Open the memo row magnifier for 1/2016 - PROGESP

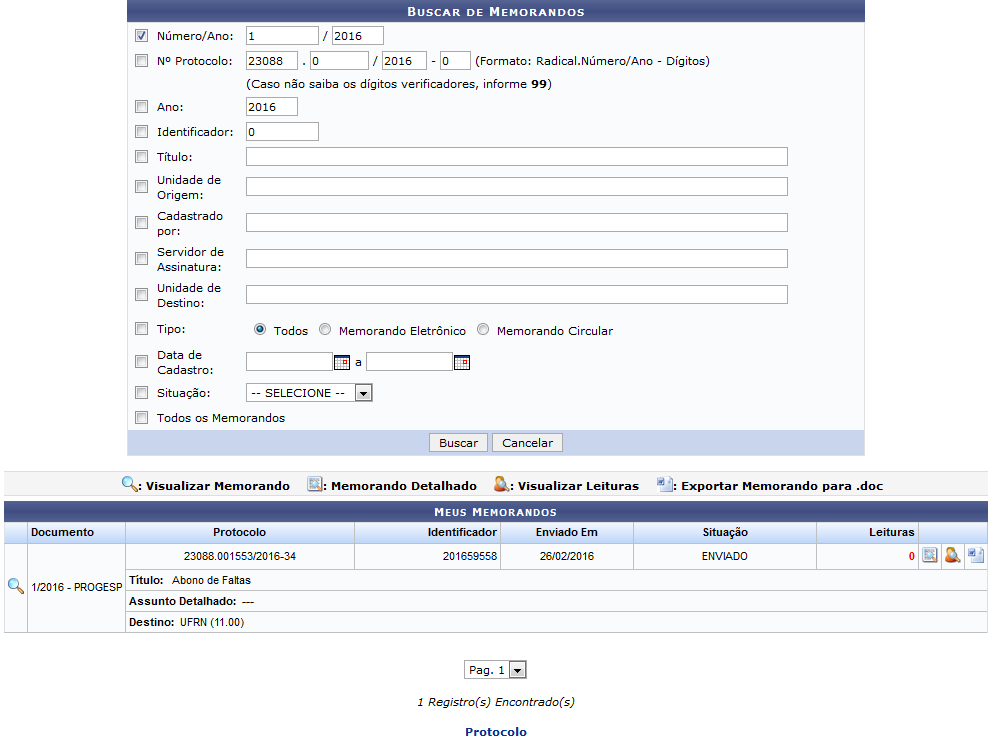[15, 586]
